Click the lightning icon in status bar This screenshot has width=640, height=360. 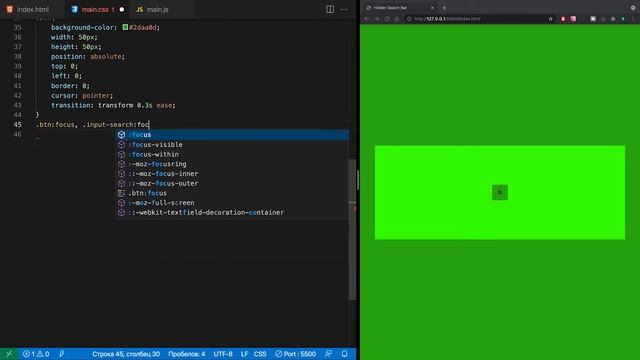pyautogui.click(x=62, y=354)
